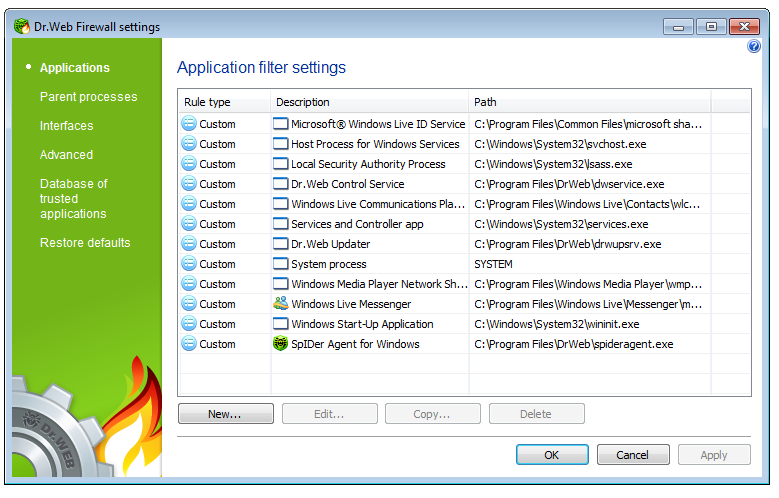Select 'Local Security Authority Process' text
779x498 pixels.
point(368,164)
